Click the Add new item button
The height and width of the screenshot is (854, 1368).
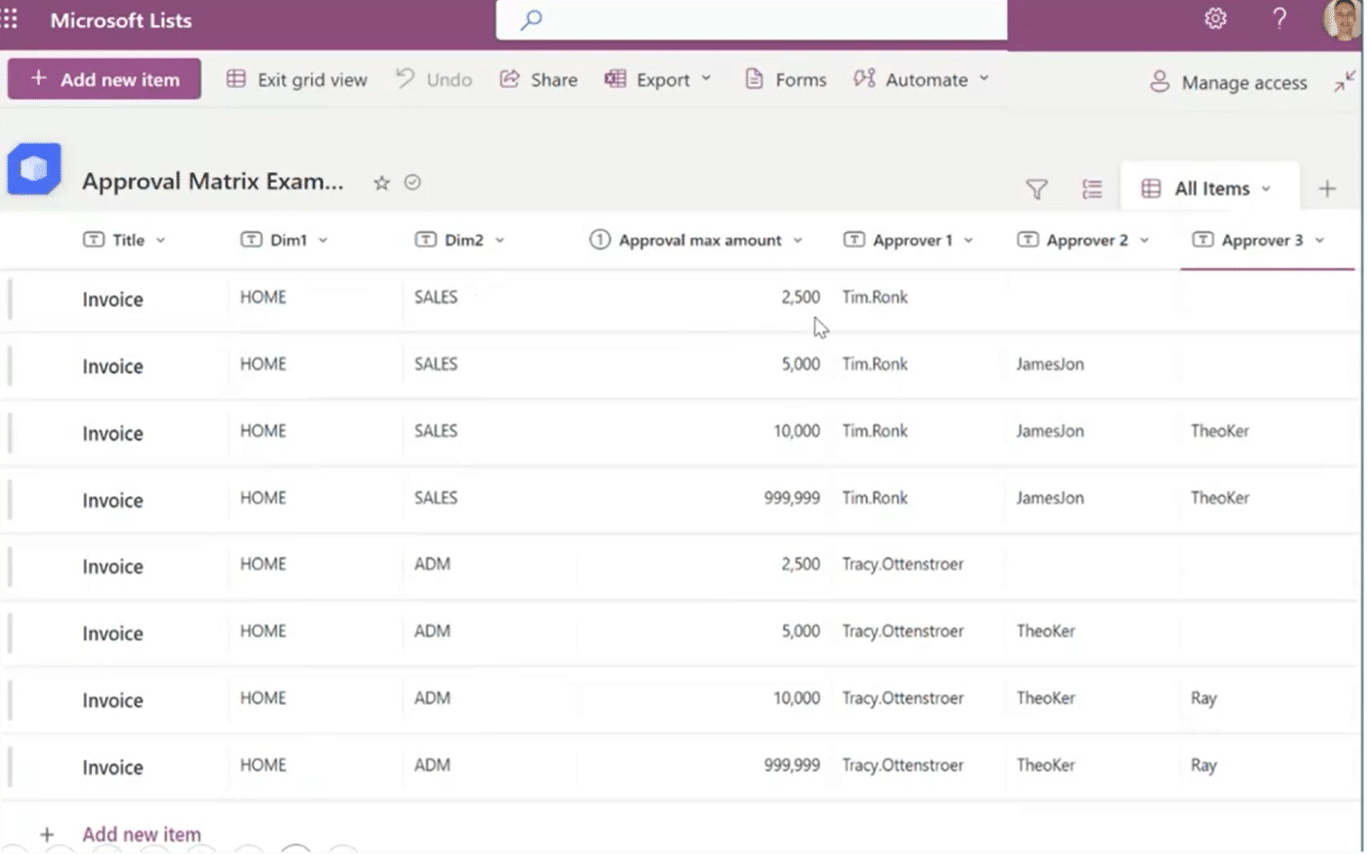(x=103, y=78)
